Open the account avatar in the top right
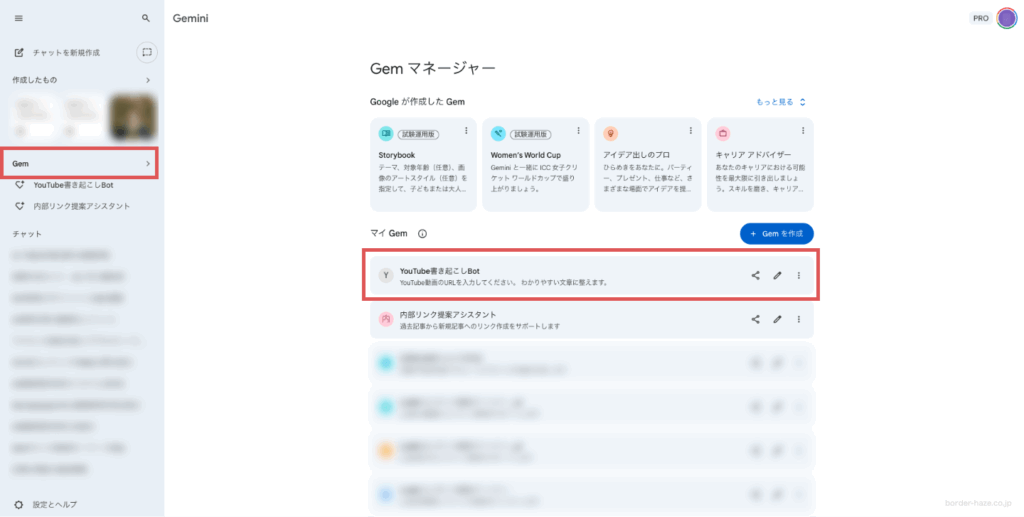The width and height of the screenshot is (1024, 517). [x=1007, y=18]
